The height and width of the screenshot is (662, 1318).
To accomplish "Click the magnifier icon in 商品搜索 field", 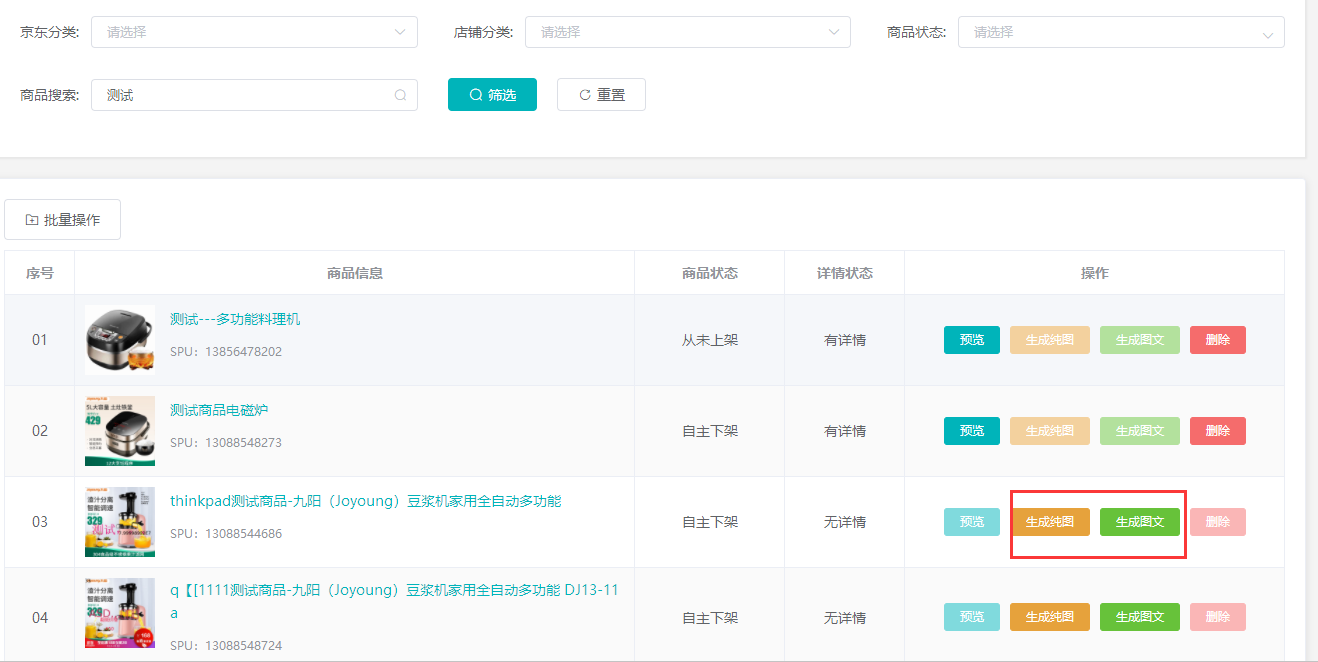I will click(400, 95).
